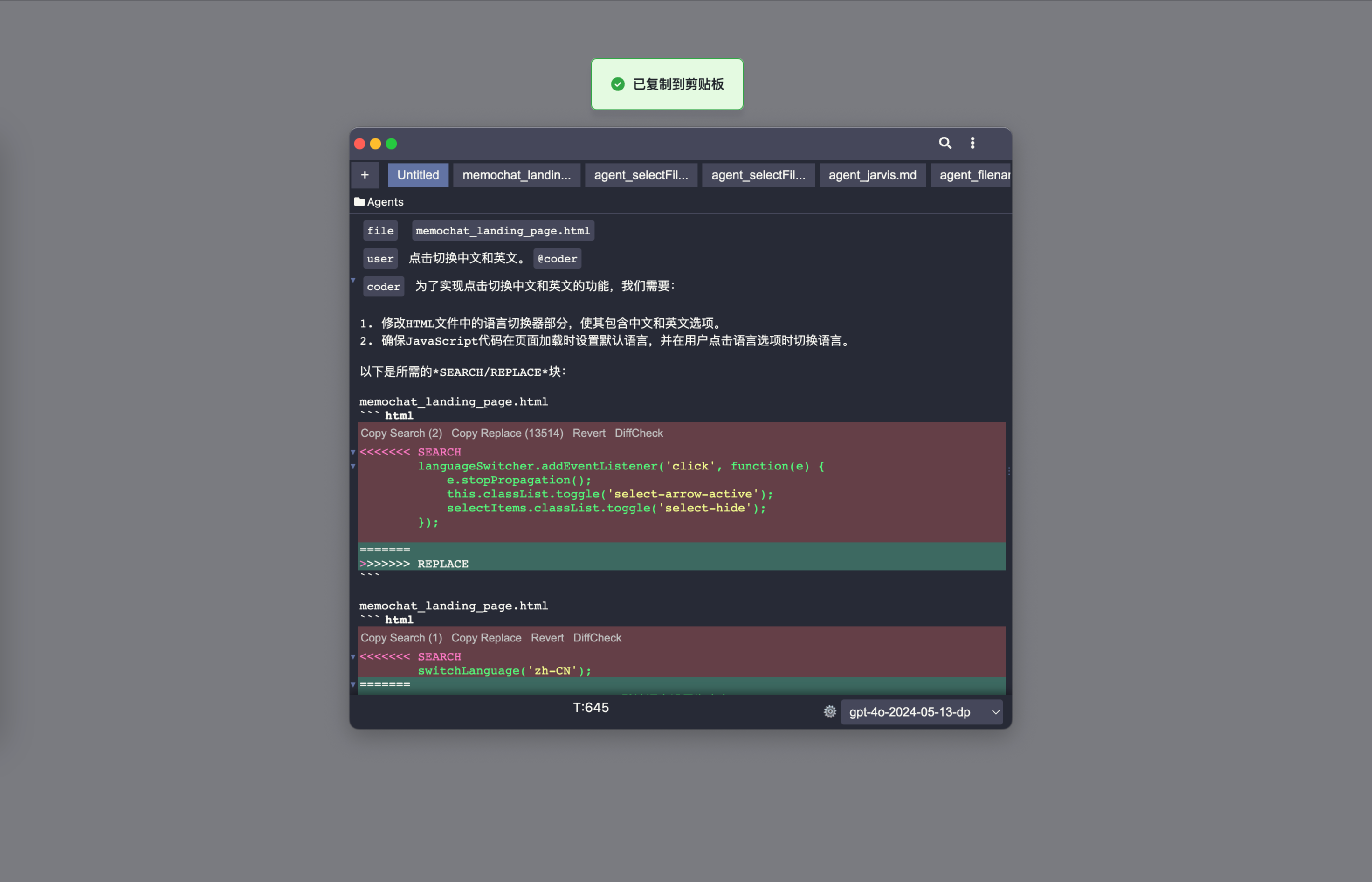This screenshot has width=1372, height=882.
Task: Click Copy Replace (13514) button
Action: coord(507,433)
